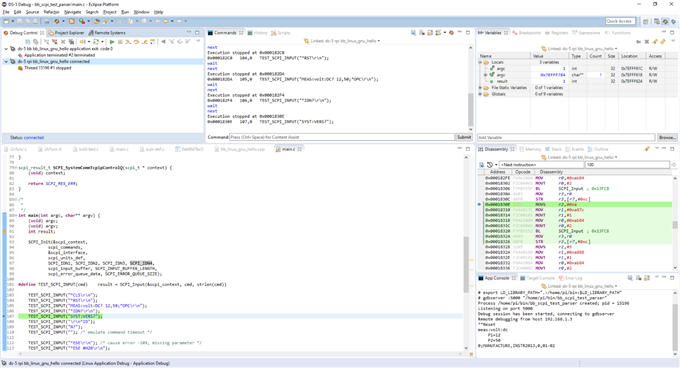Viewport: 680px width, 368px height.
Task: Click the Command input field
Action: (342, 137)
